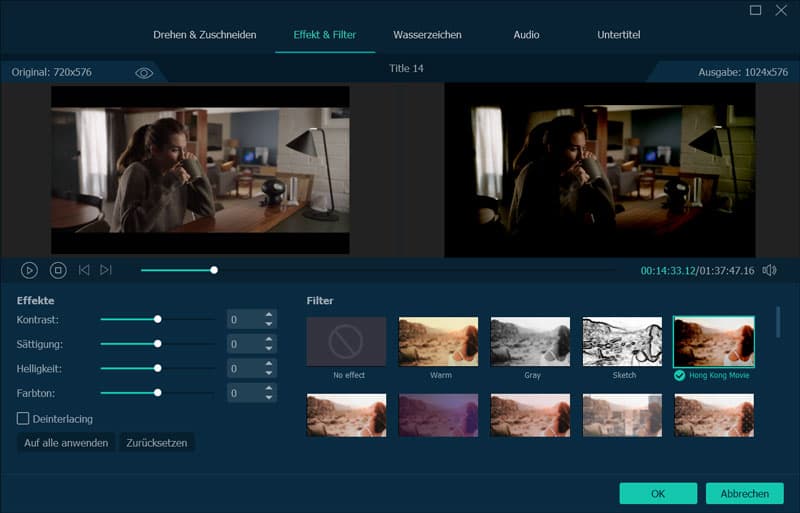Select the No effect filter

[x=346, y=342]
